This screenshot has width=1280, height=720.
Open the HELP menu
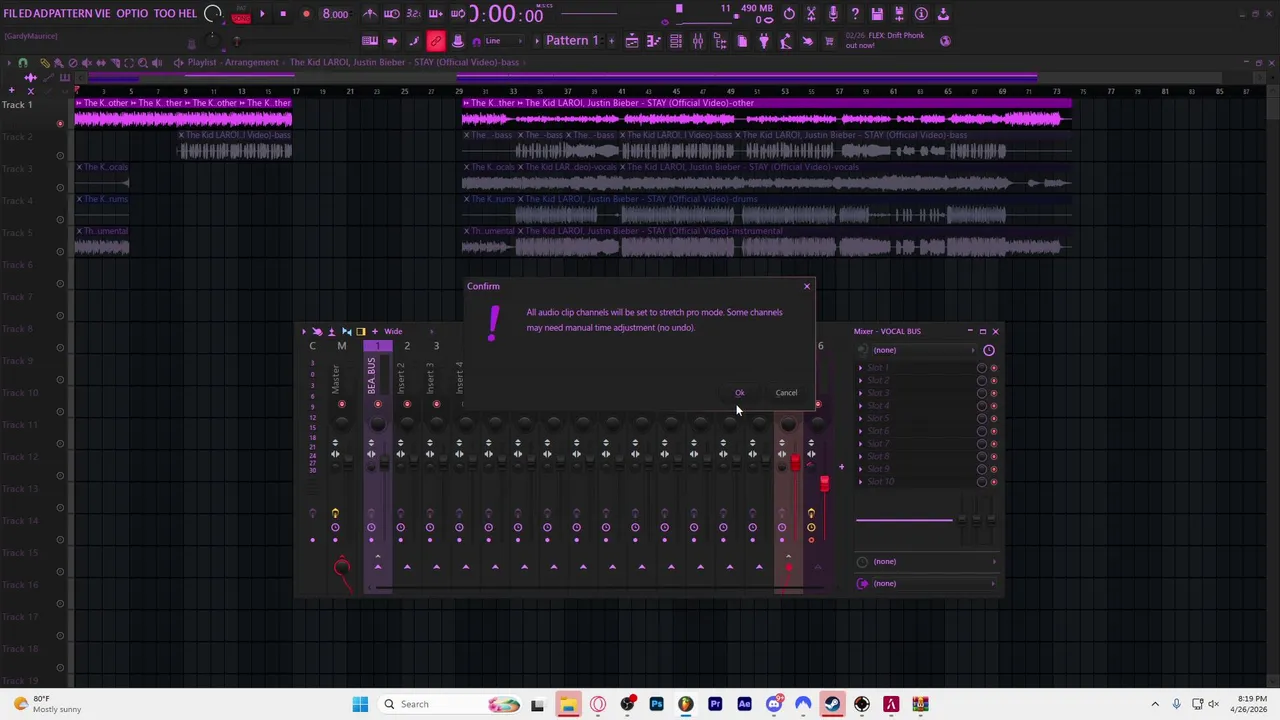pos(187,14)
